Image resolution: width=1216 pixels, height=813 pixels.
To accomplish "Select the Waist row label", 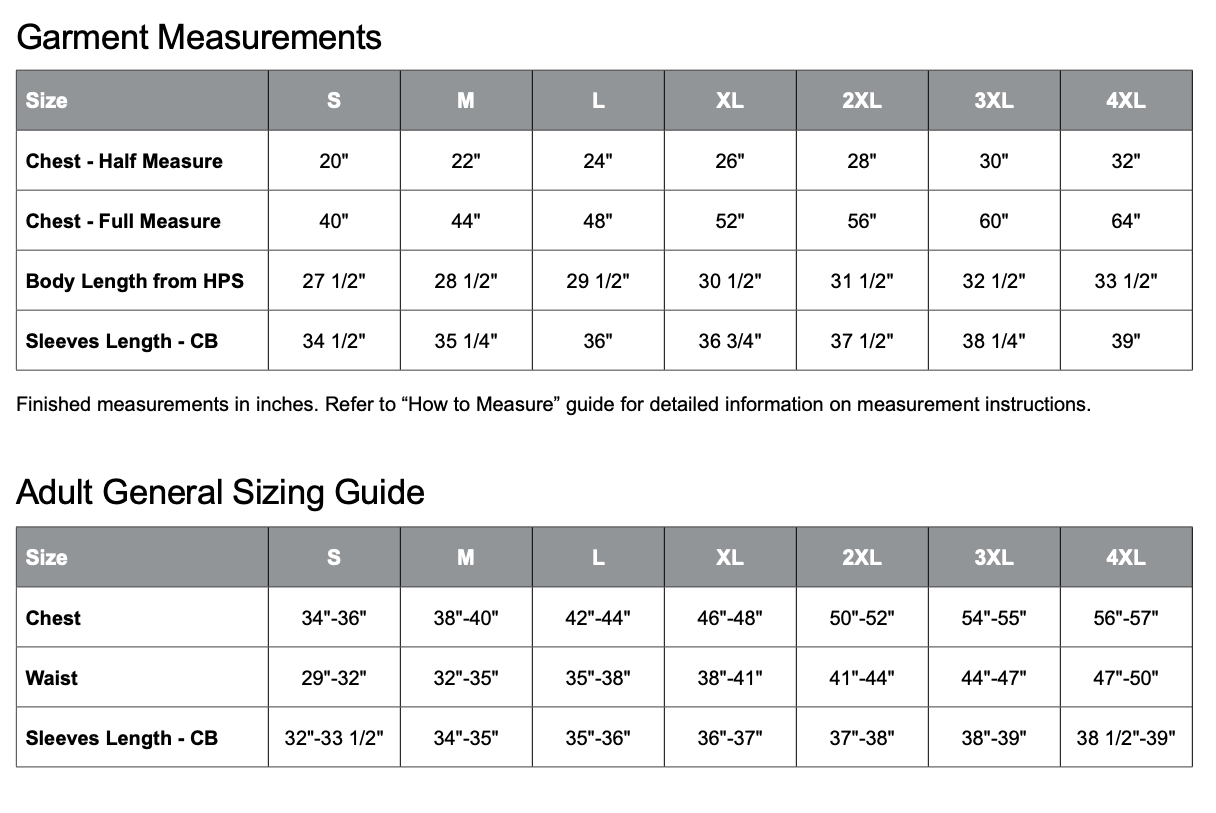I will point(52,678).
